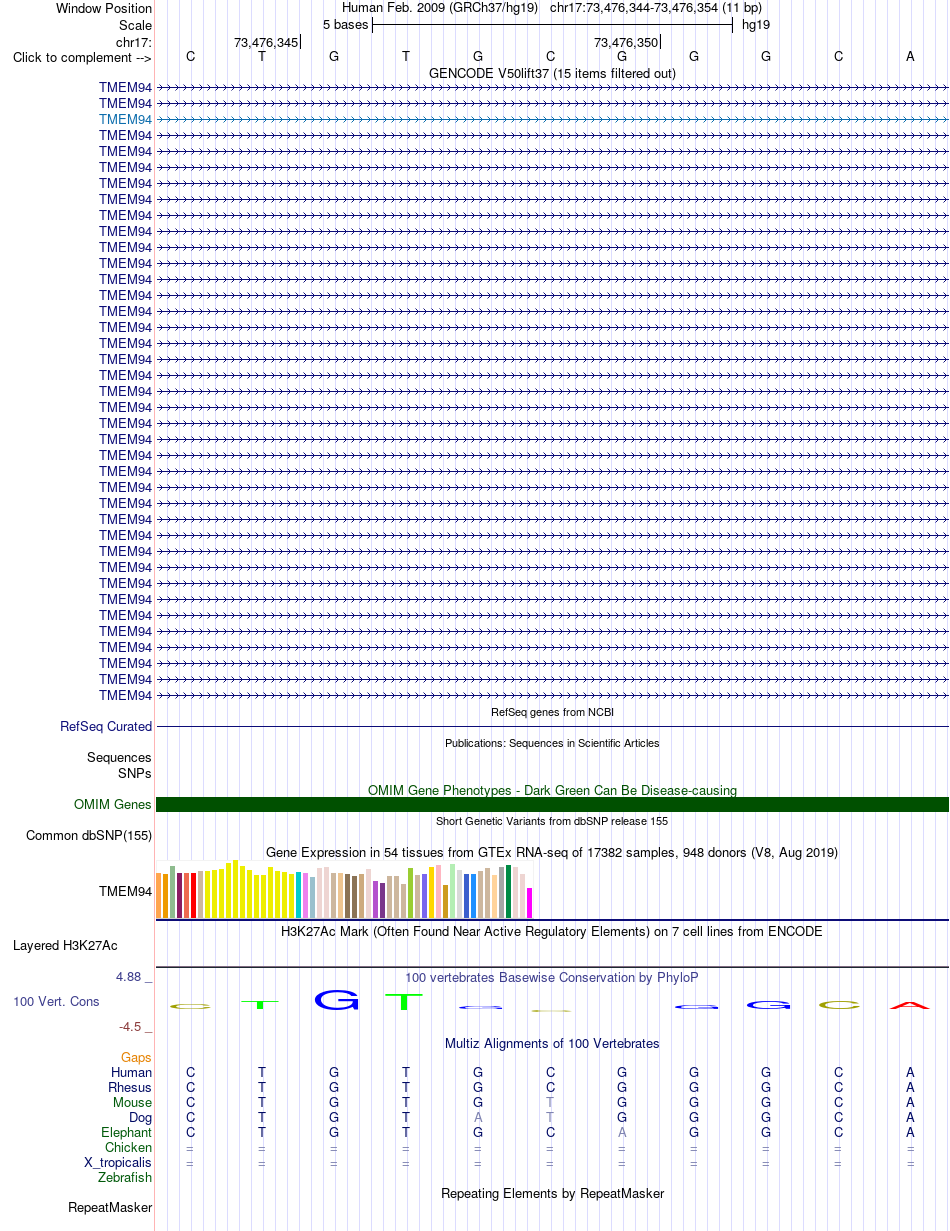Click the '5 bases' scale bar text

(345, 25)
